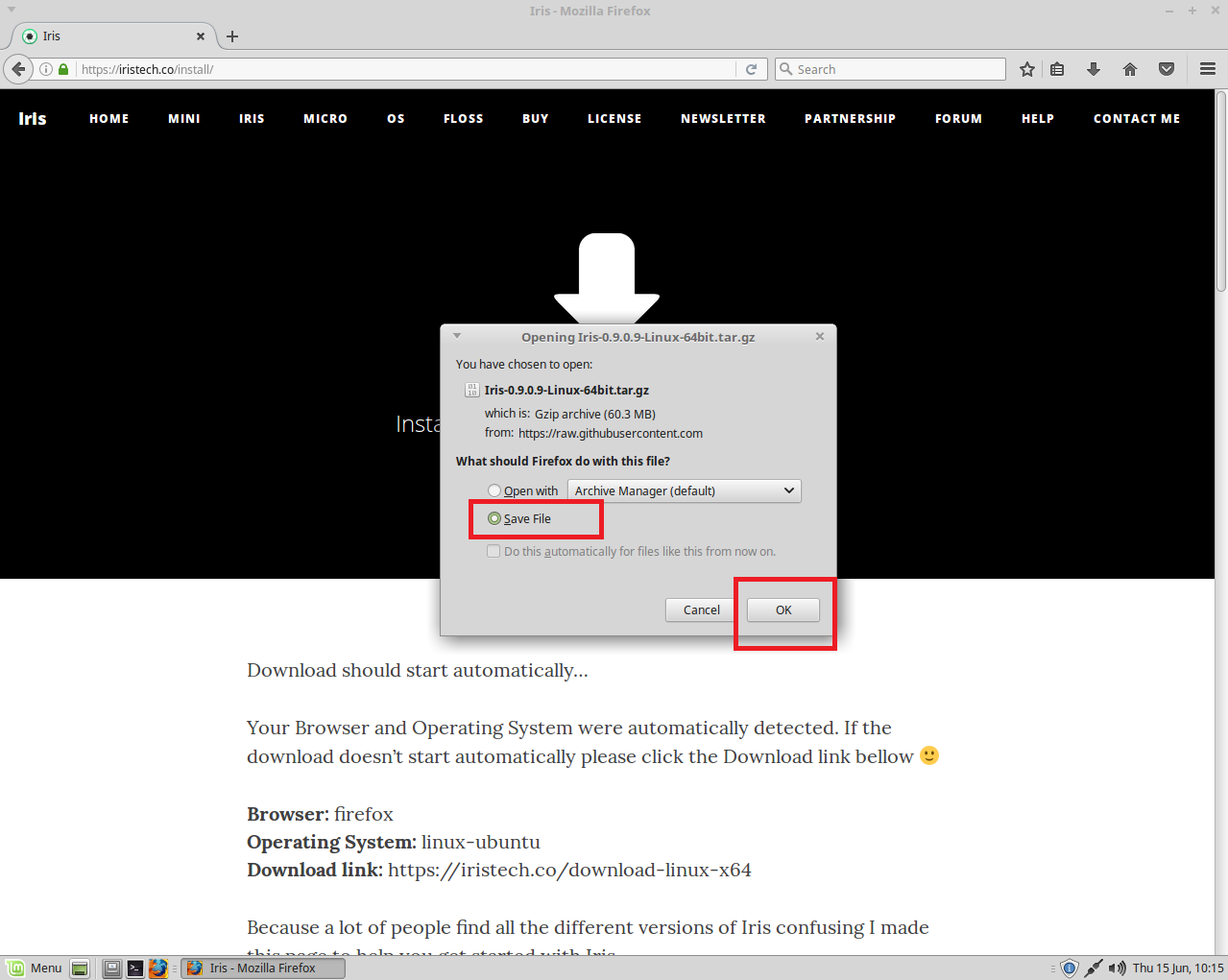The image size is (1228, 980).
Task: Follow the iristech.co/download-linux-x64 link
Action: point(569,870)
